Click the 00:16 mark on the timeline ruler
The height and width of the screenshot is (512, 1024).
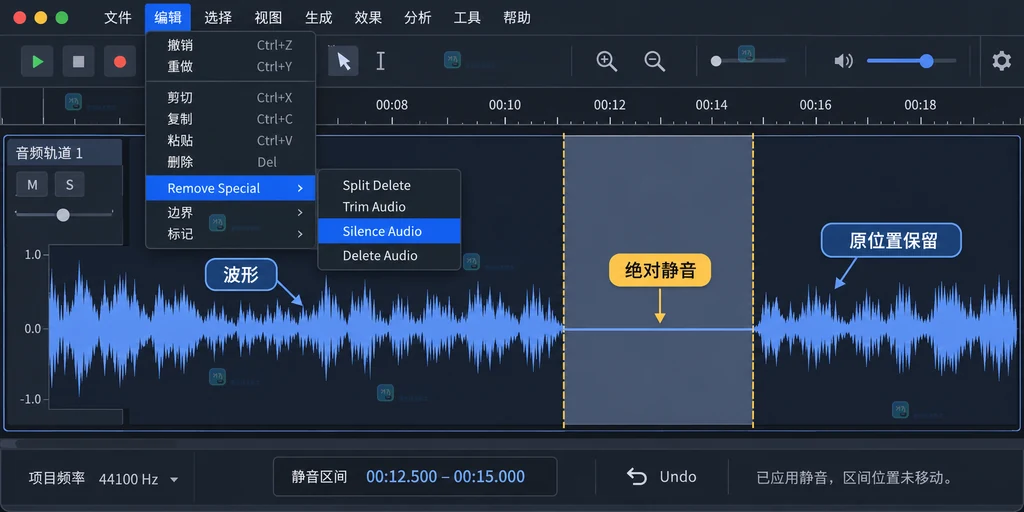(x=816, y=104)
